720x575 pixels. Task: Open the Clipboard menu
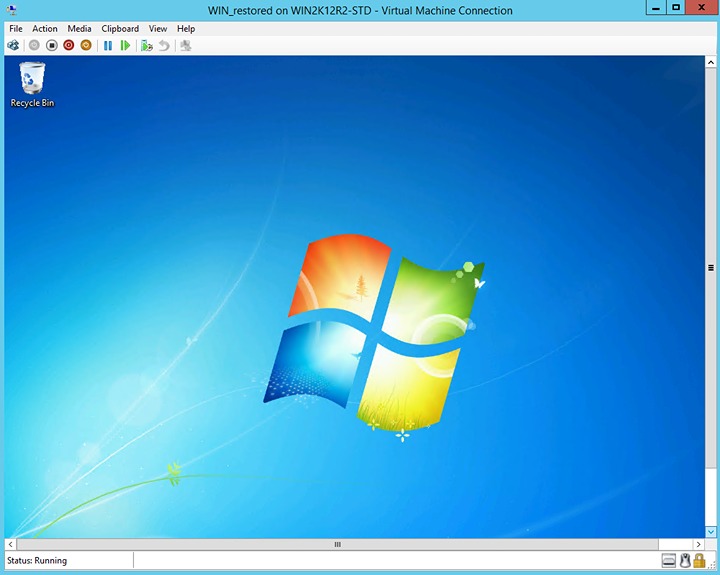point(120,29)
